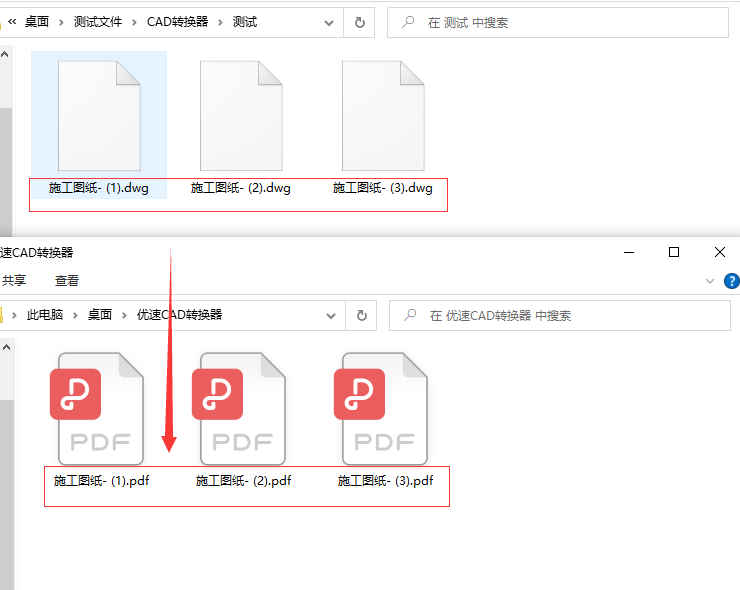740x590 pixels.
Task: Refresh the 优速CAD转换器 folder window
Action: 362,315
